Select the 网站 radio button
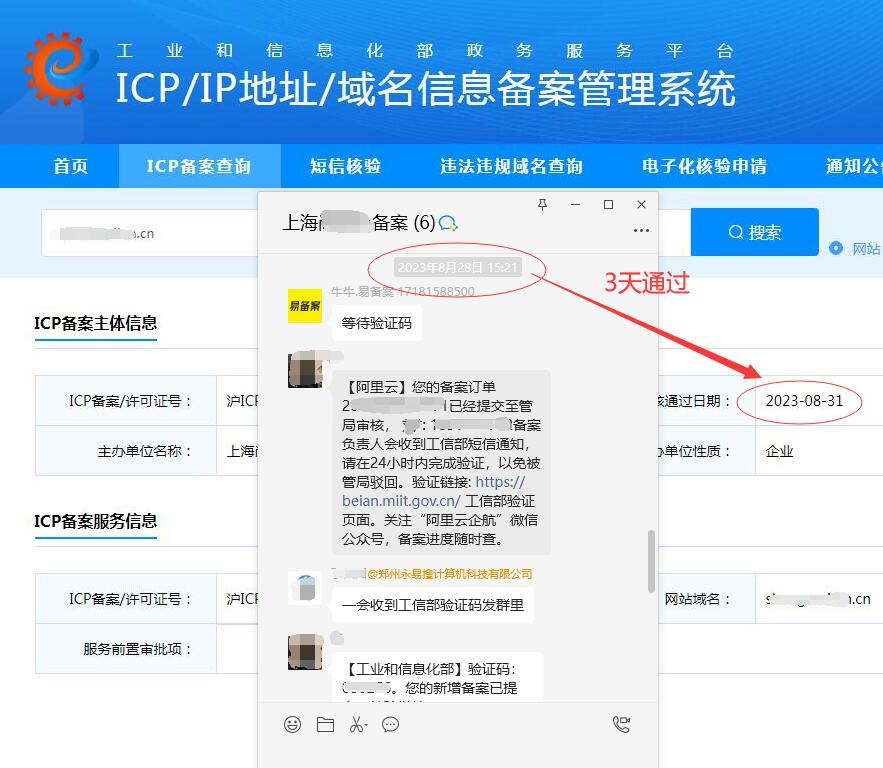This screenshot has height=768, width=883. (x=836, y=248)
